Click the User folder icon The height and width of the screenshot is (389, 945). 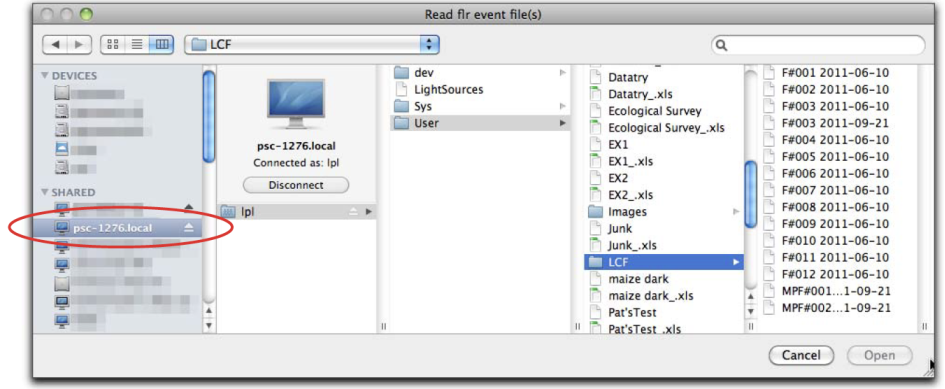point(401,123)
